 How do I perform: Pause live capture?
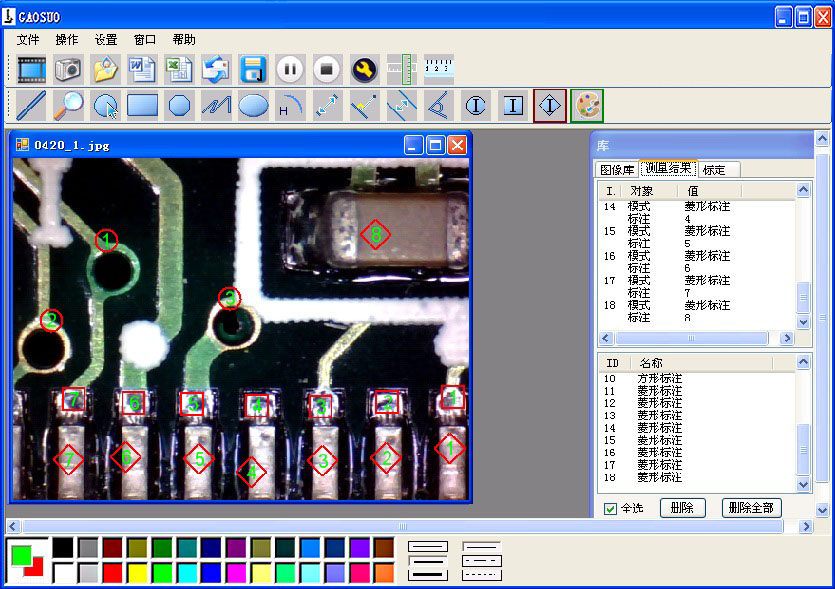click(290, 69)
